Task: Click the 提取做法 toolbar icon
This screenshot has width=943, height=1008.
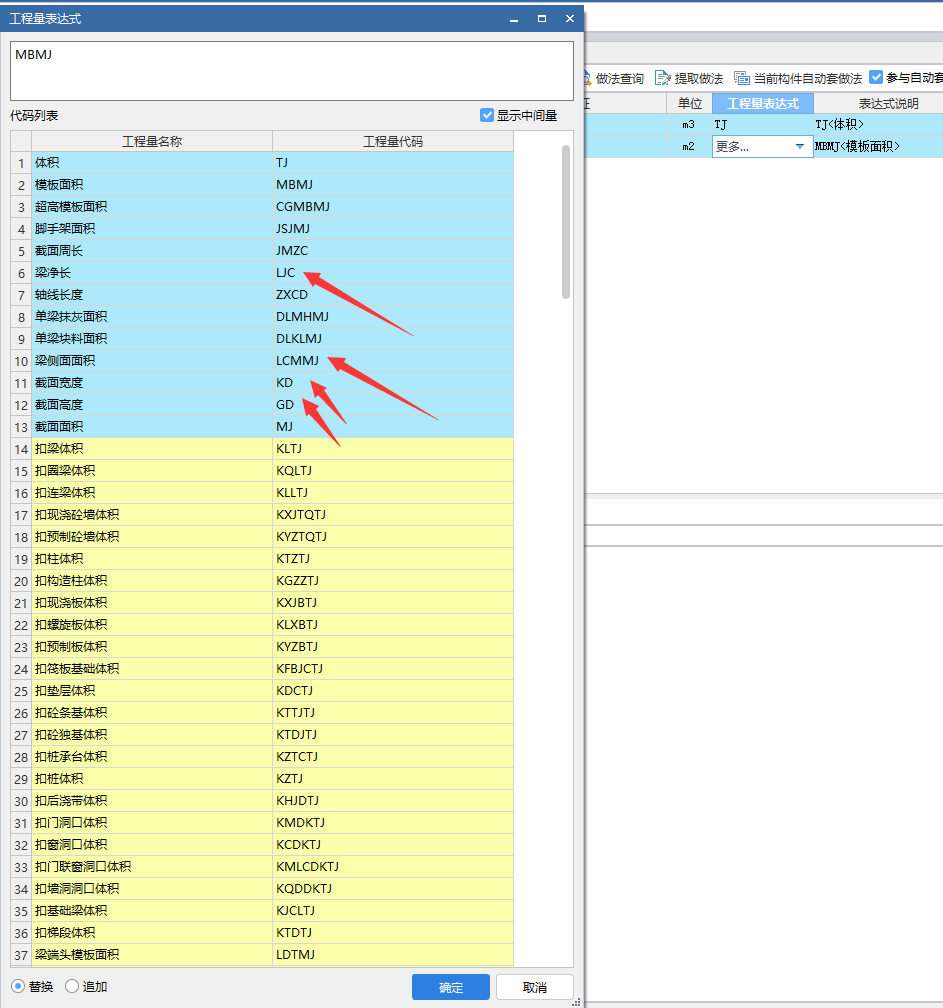Action: pos(662,78)
